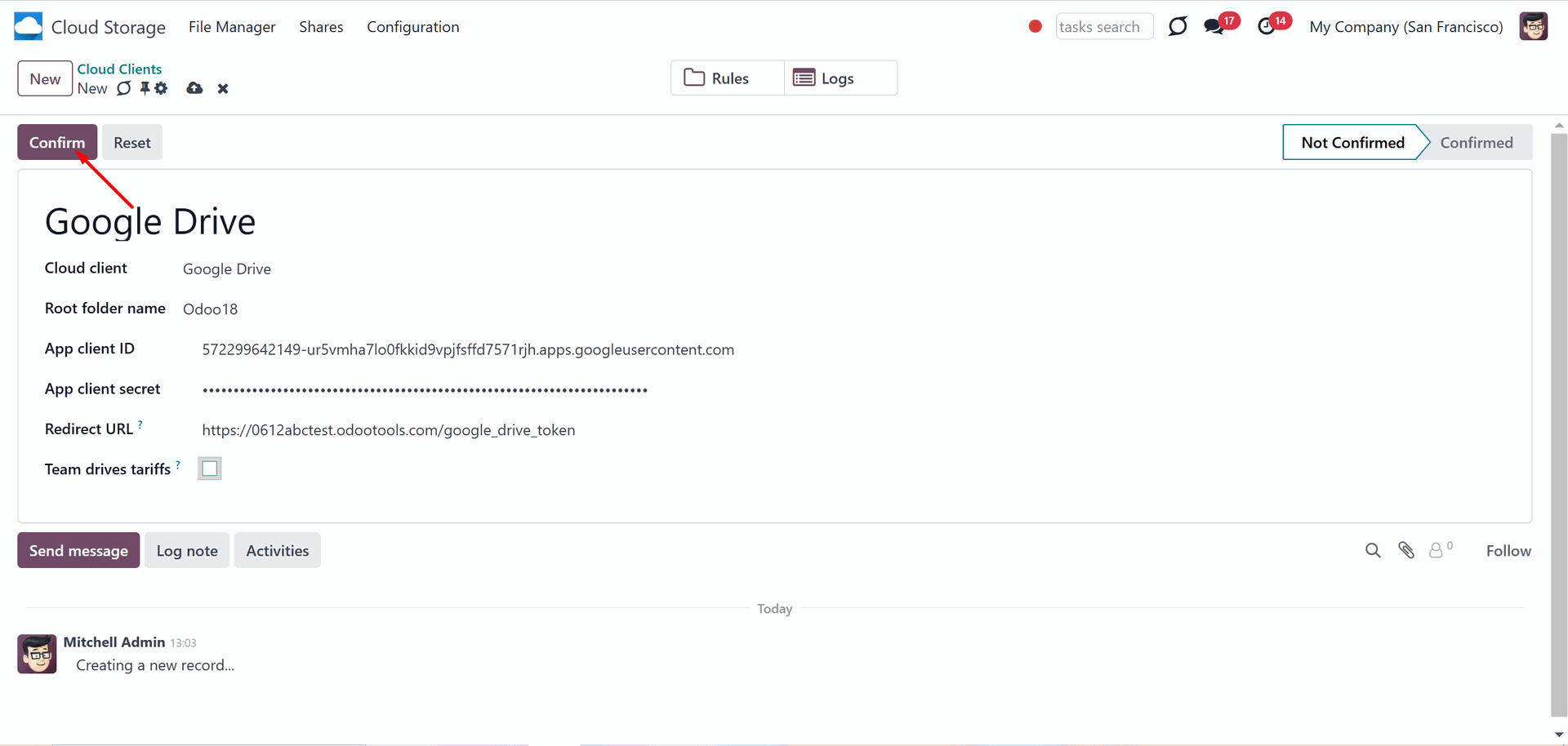Show the Redirect URL help tooltip question mark
Image resolution: width=1568 pixels, height=746 pixels.
[140, 424]
